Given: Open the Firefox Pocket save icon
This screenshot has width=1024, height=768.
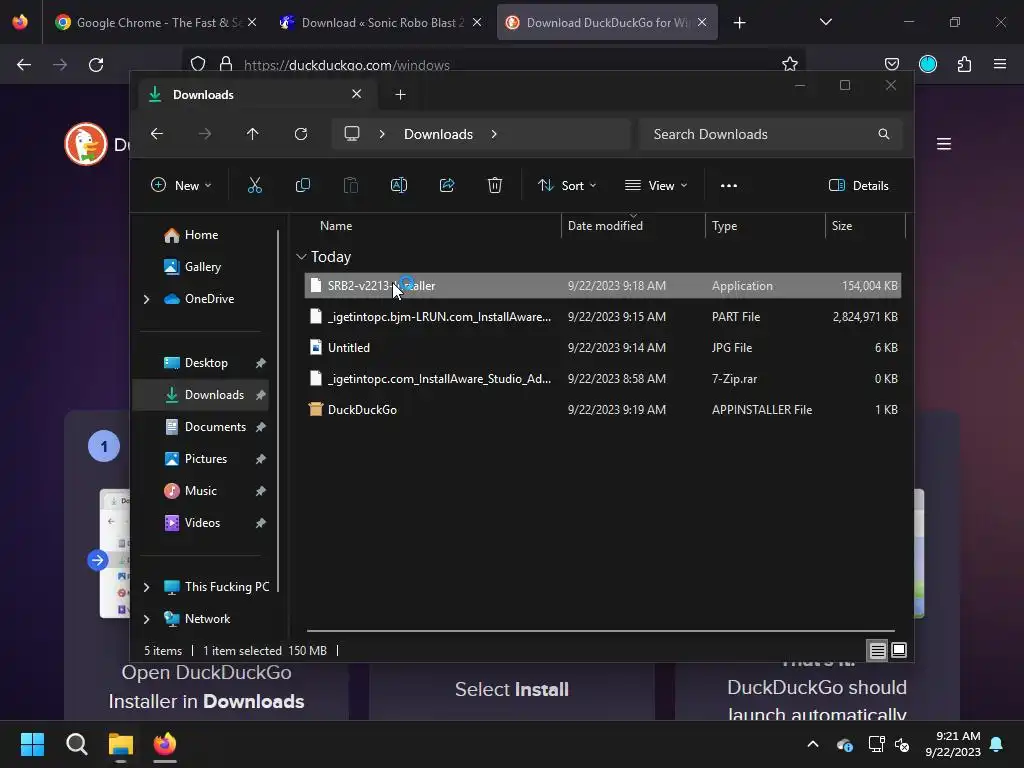Looking at the screenshot, I should 891,64.
